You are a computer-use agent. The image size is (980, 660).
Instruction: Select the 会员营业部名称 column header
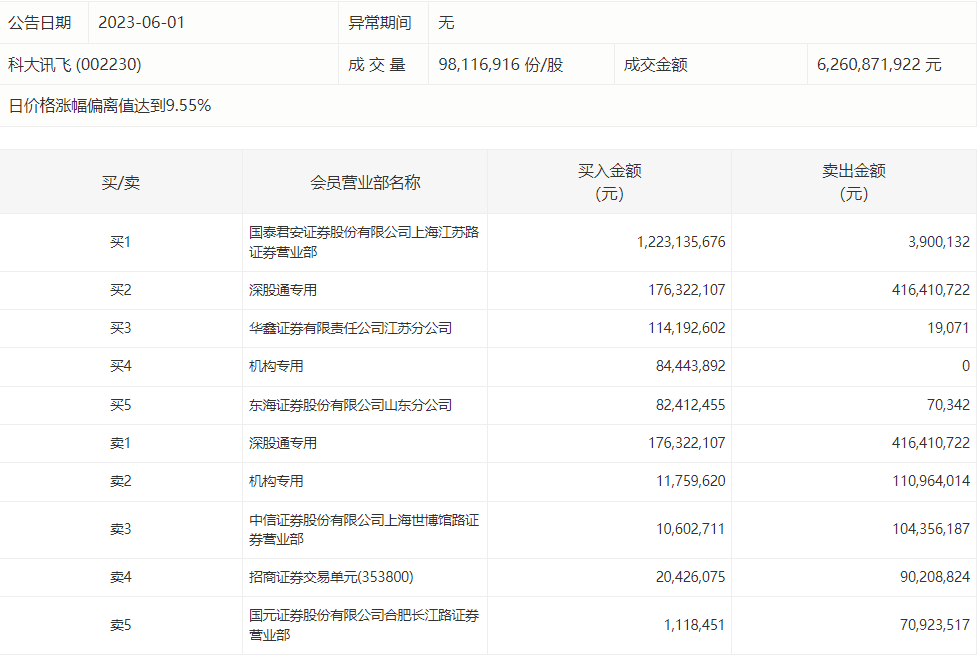click(x=365, y=182)
